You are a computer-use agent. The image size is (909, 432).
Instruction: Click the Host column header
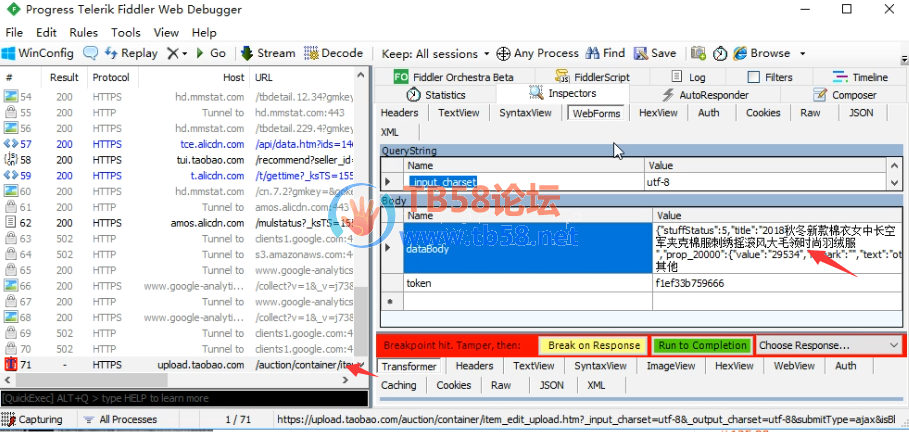194,77
